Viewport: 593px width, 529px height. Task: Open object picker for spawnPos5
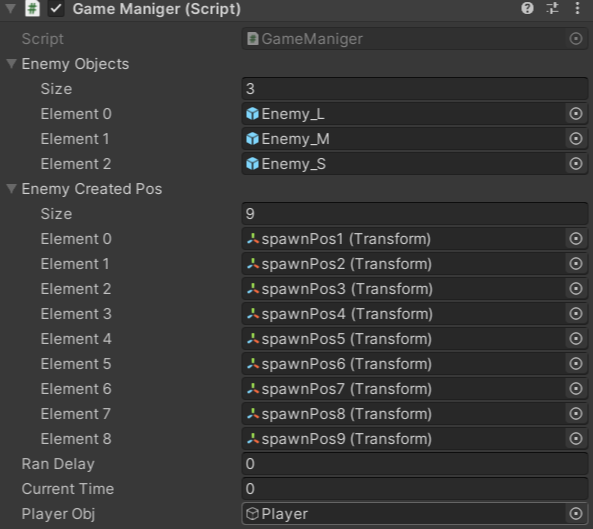coord(576,338)
